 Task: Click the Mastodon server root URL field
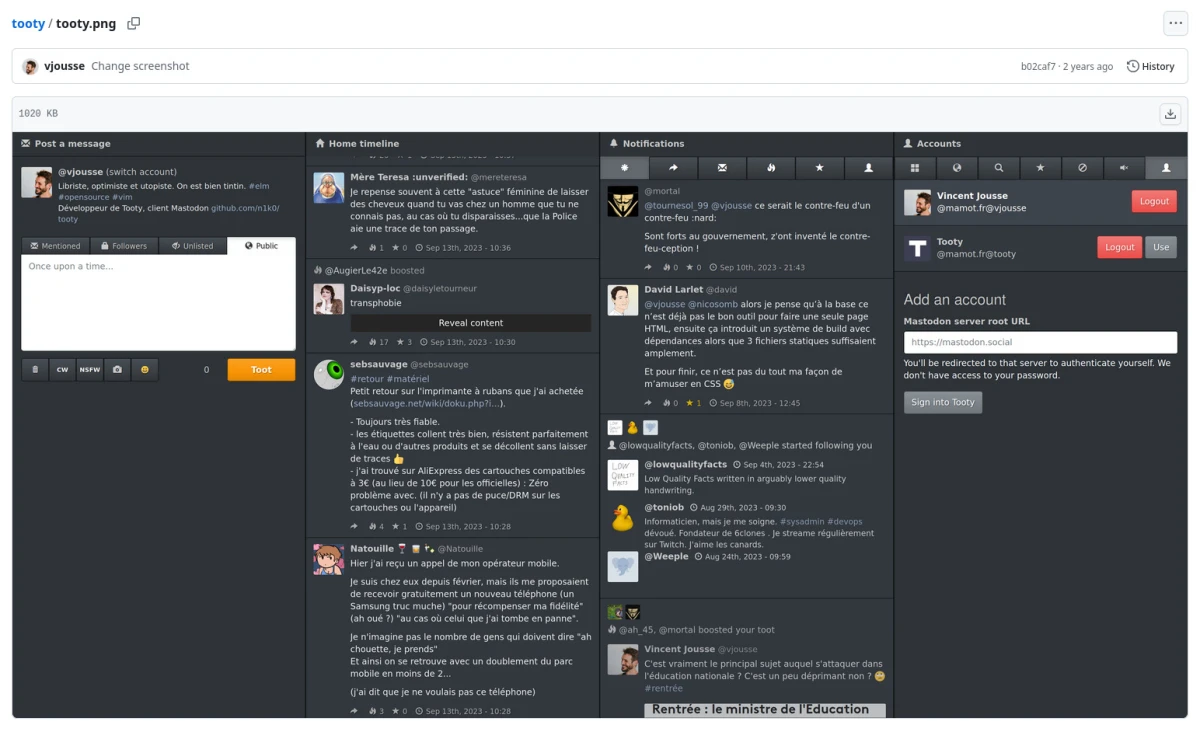tap(1040, 341)
